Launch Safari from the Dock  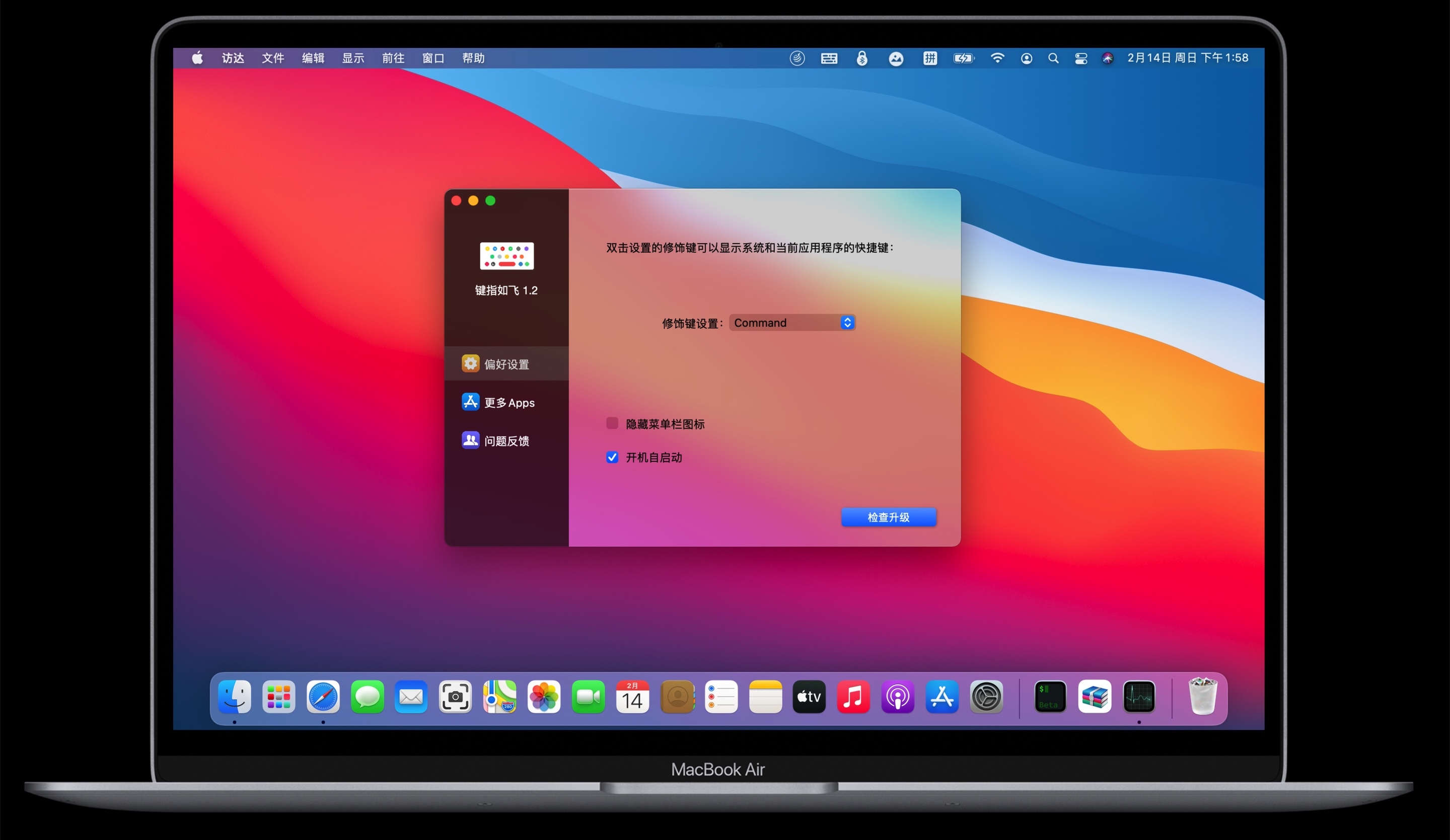tap(323, 697)
